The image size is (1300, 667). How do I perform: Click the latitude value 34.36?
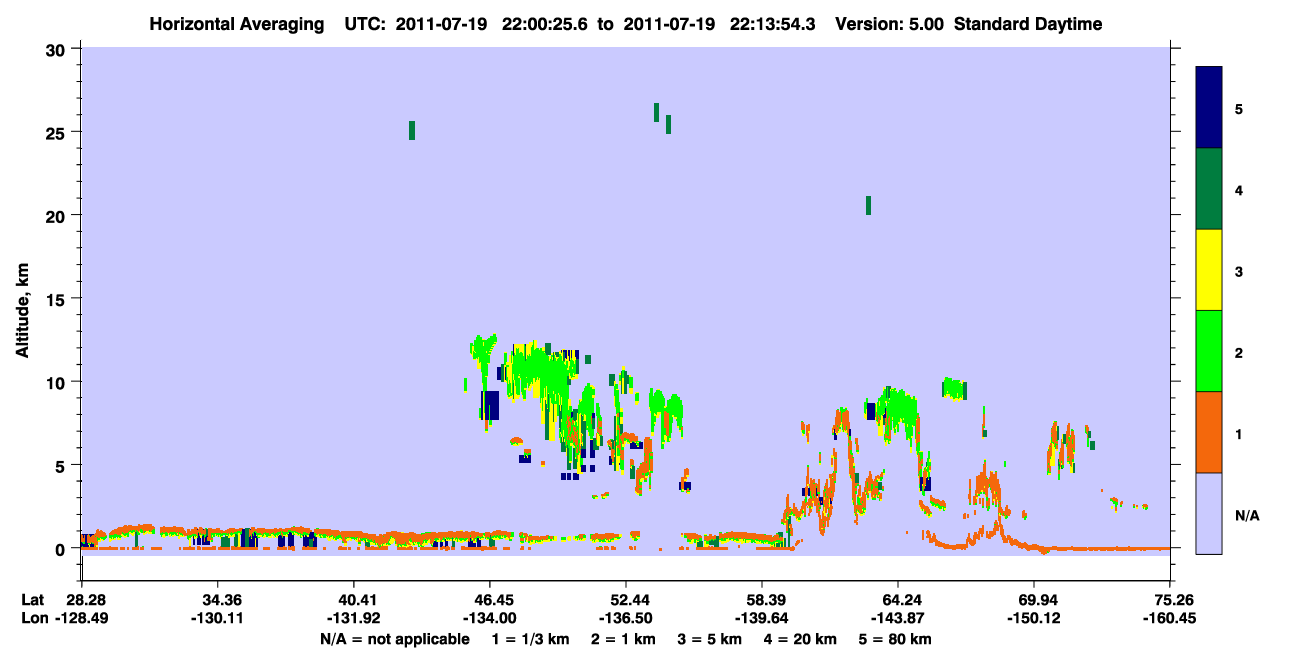pyautogui.click(x=218, y=600)
